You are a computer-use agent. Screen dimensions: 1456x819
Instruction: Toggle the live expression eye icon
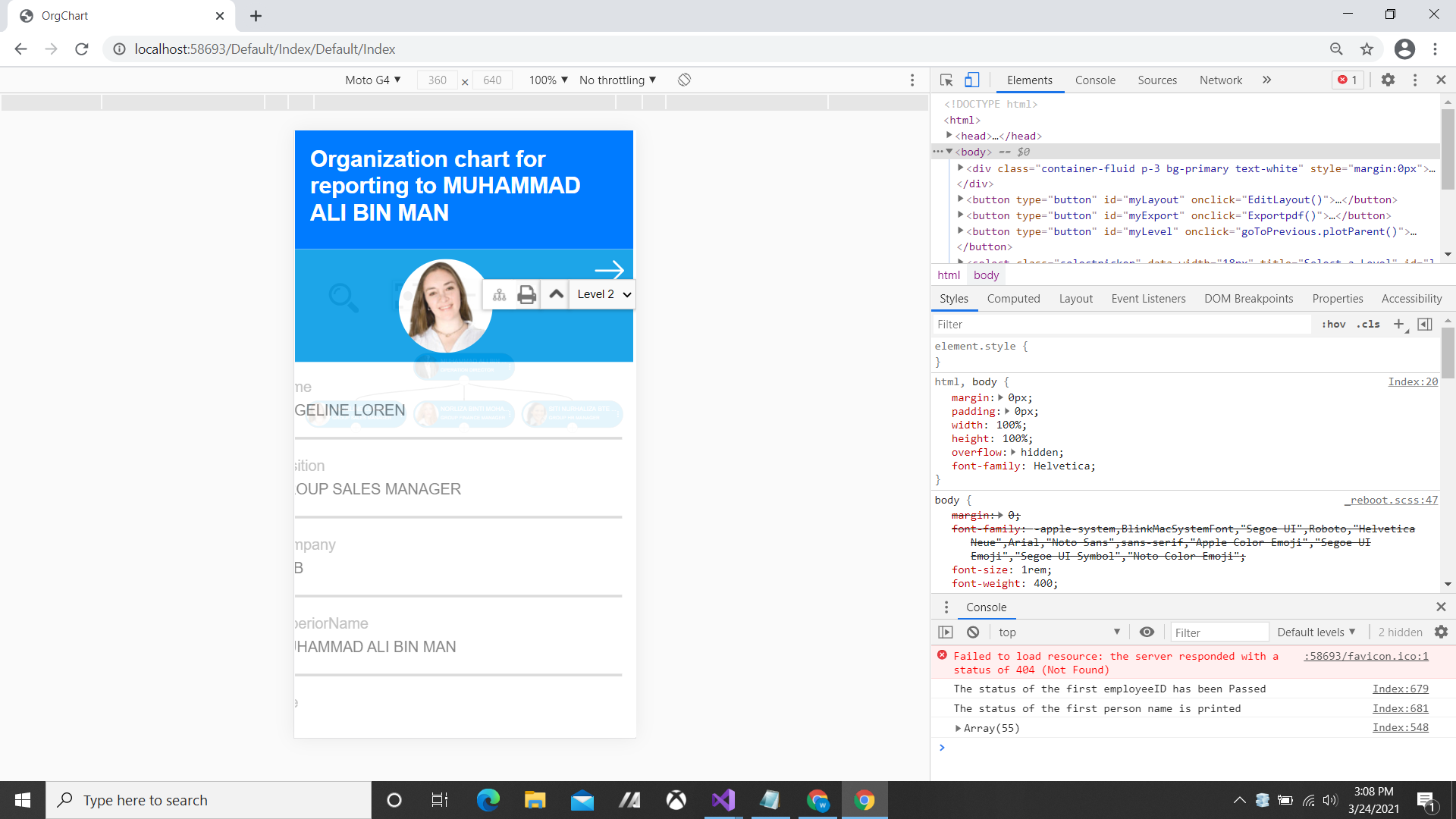pos(1147,632)
